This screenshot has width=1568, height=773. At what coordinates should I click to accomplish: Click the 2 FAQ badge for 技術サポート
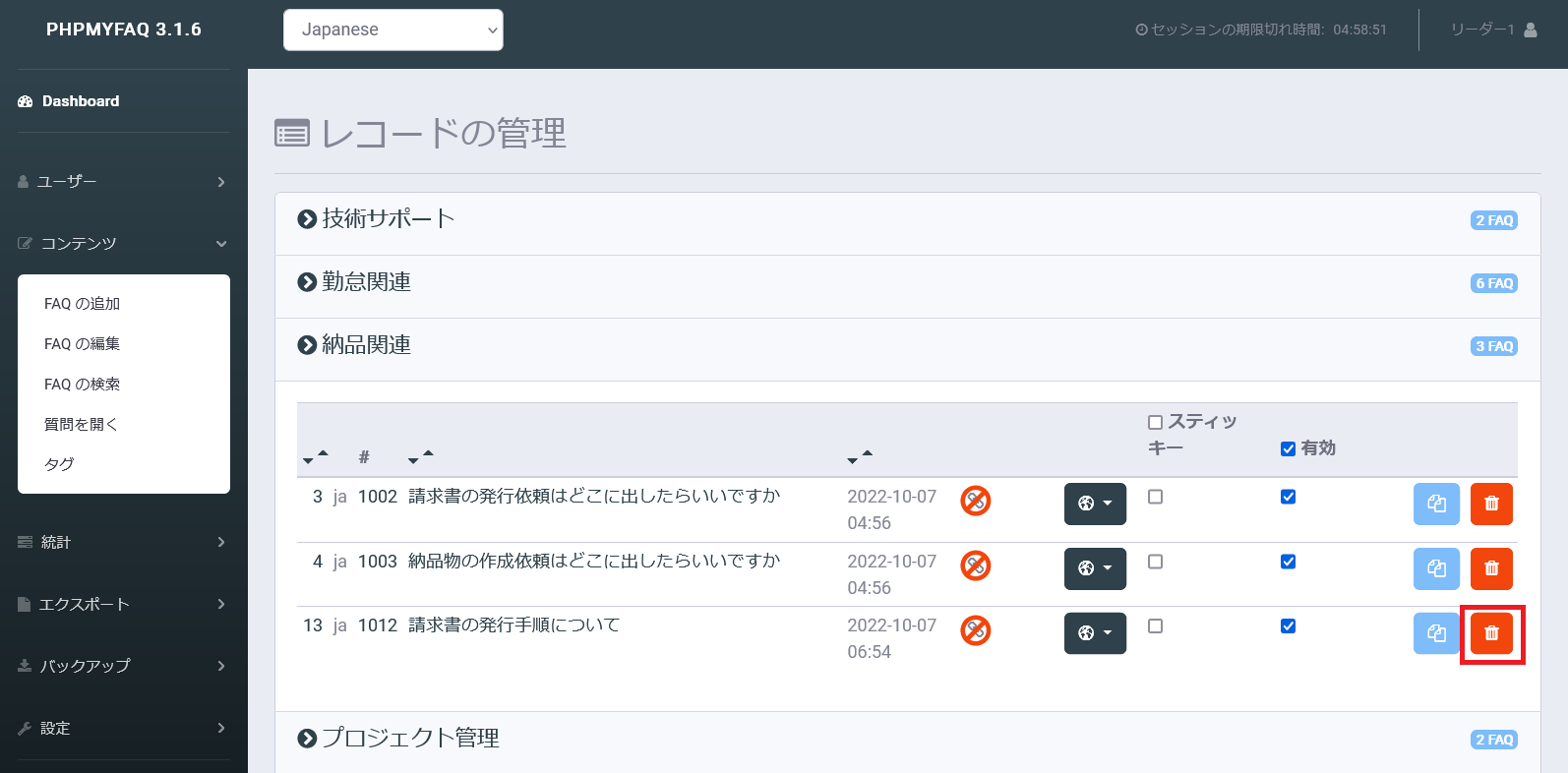(x=1494, y=220)
